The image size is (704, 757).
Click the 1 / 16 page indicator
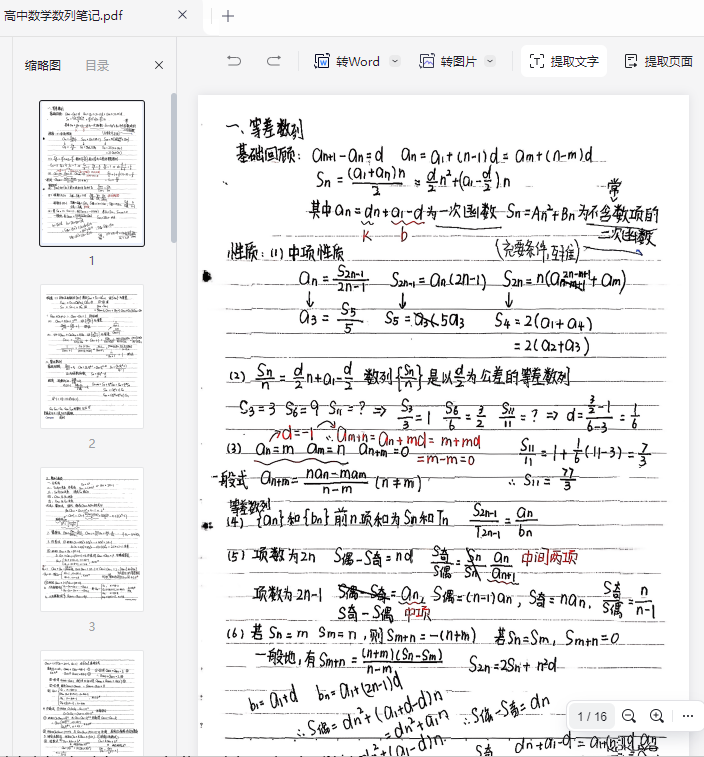[x=592, y=716]
